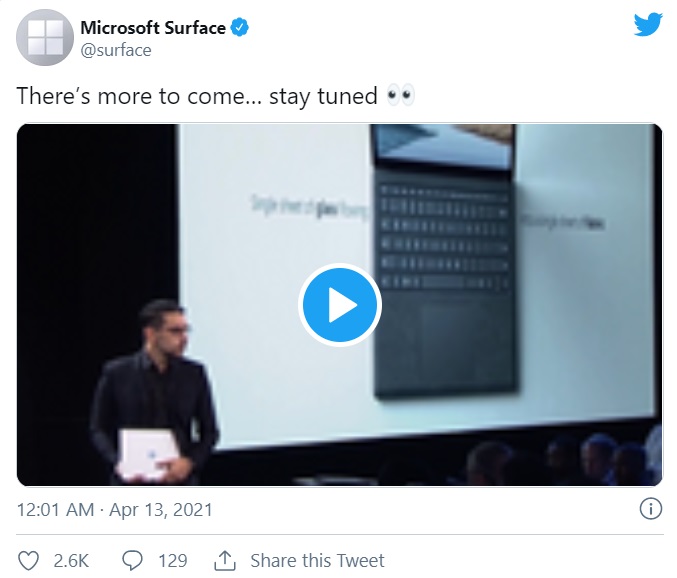Like the tweet with the heart icon
The height and width of the screenshot is (578, 677).
(28, 561)
